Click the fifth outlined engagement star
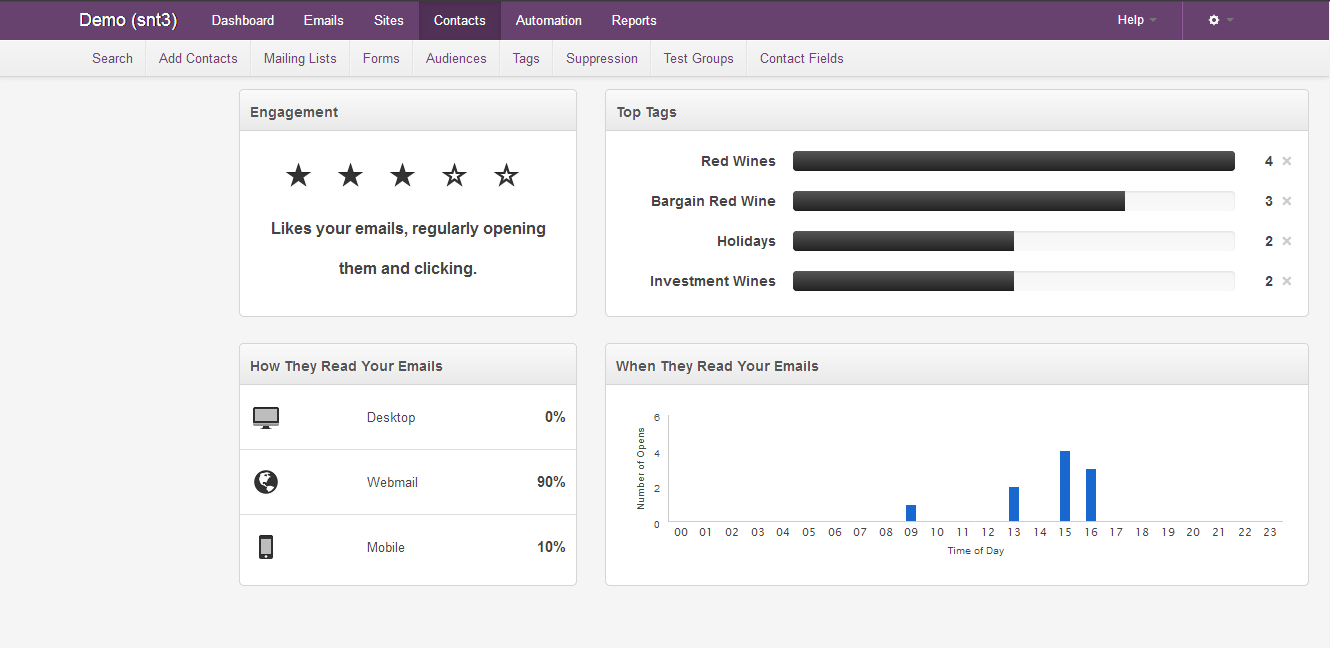Viewport: 1330px width, 648px height. tap(507, 176)
